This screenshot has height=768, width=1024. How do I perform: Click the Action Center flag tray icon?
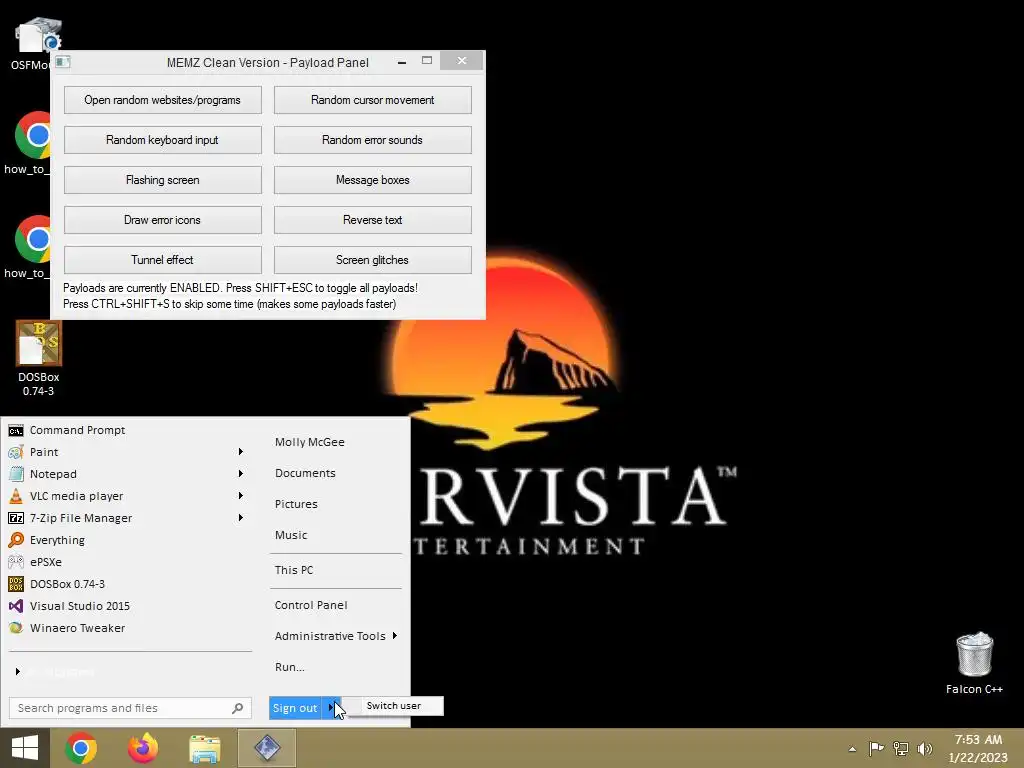pos(876,748)
